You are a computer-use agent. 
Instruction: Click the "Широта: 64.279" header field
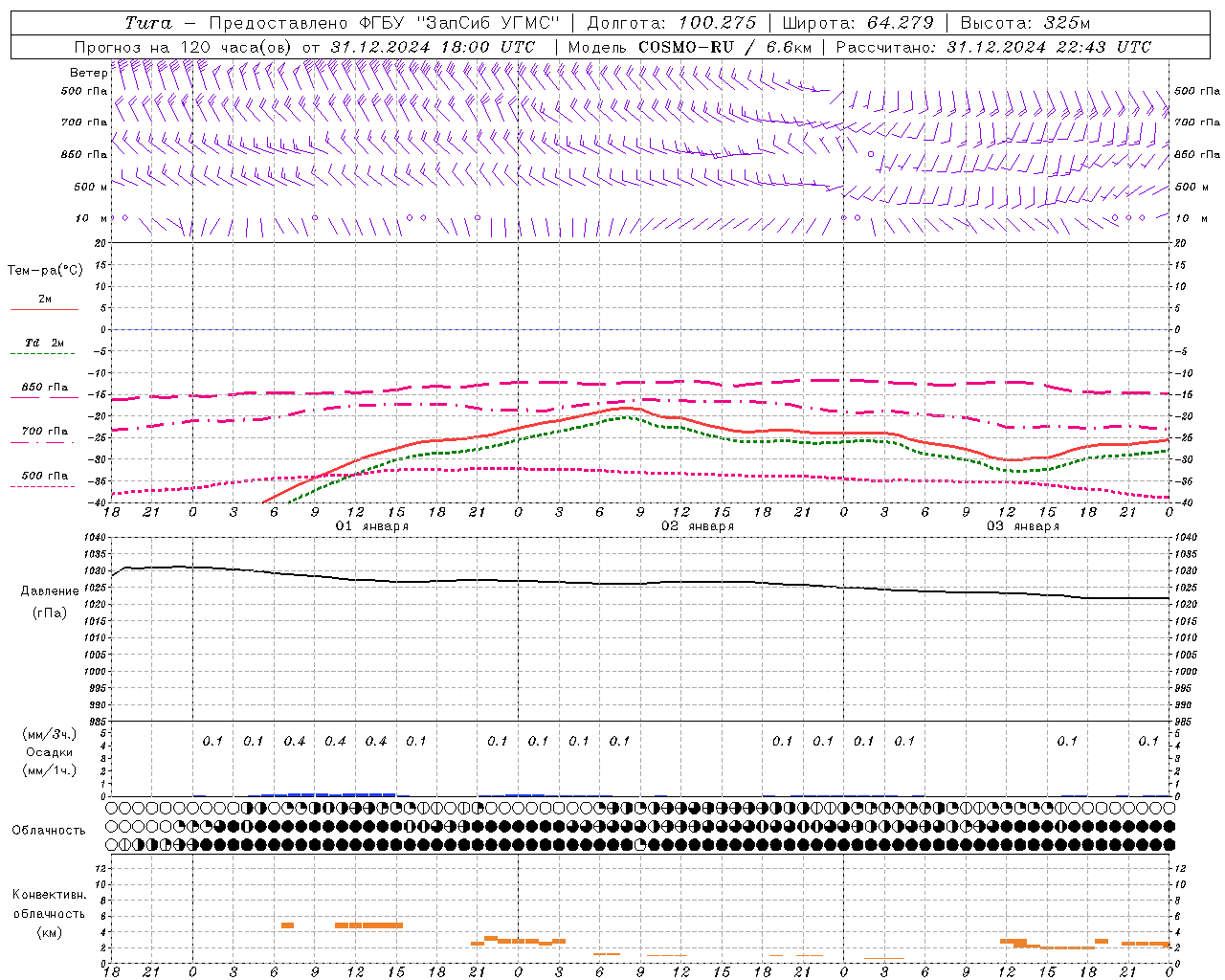click(x=857, y=23)
